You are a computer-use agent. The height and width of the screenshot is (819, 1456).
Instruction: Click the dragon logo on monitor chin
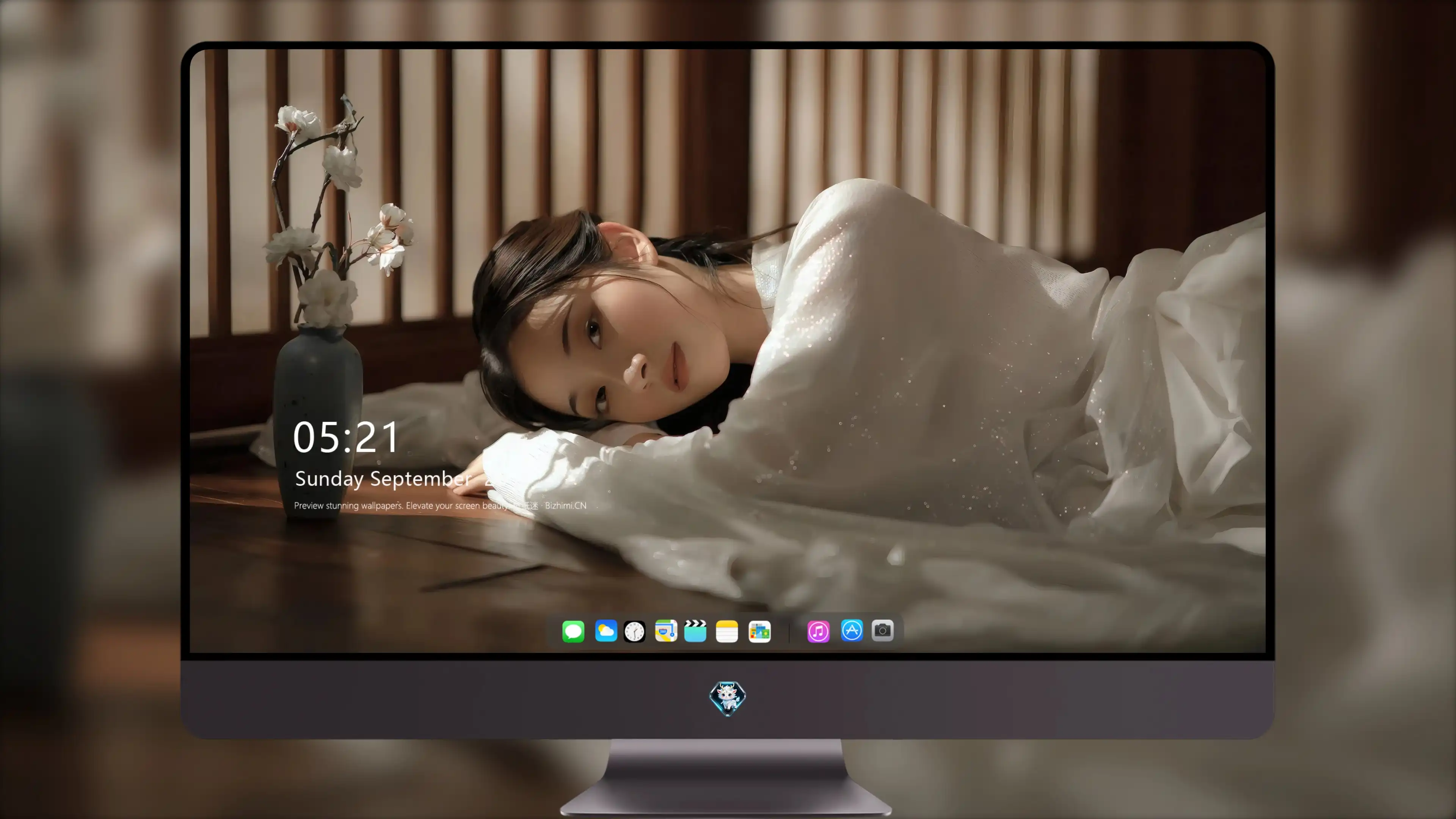point(728,698)
